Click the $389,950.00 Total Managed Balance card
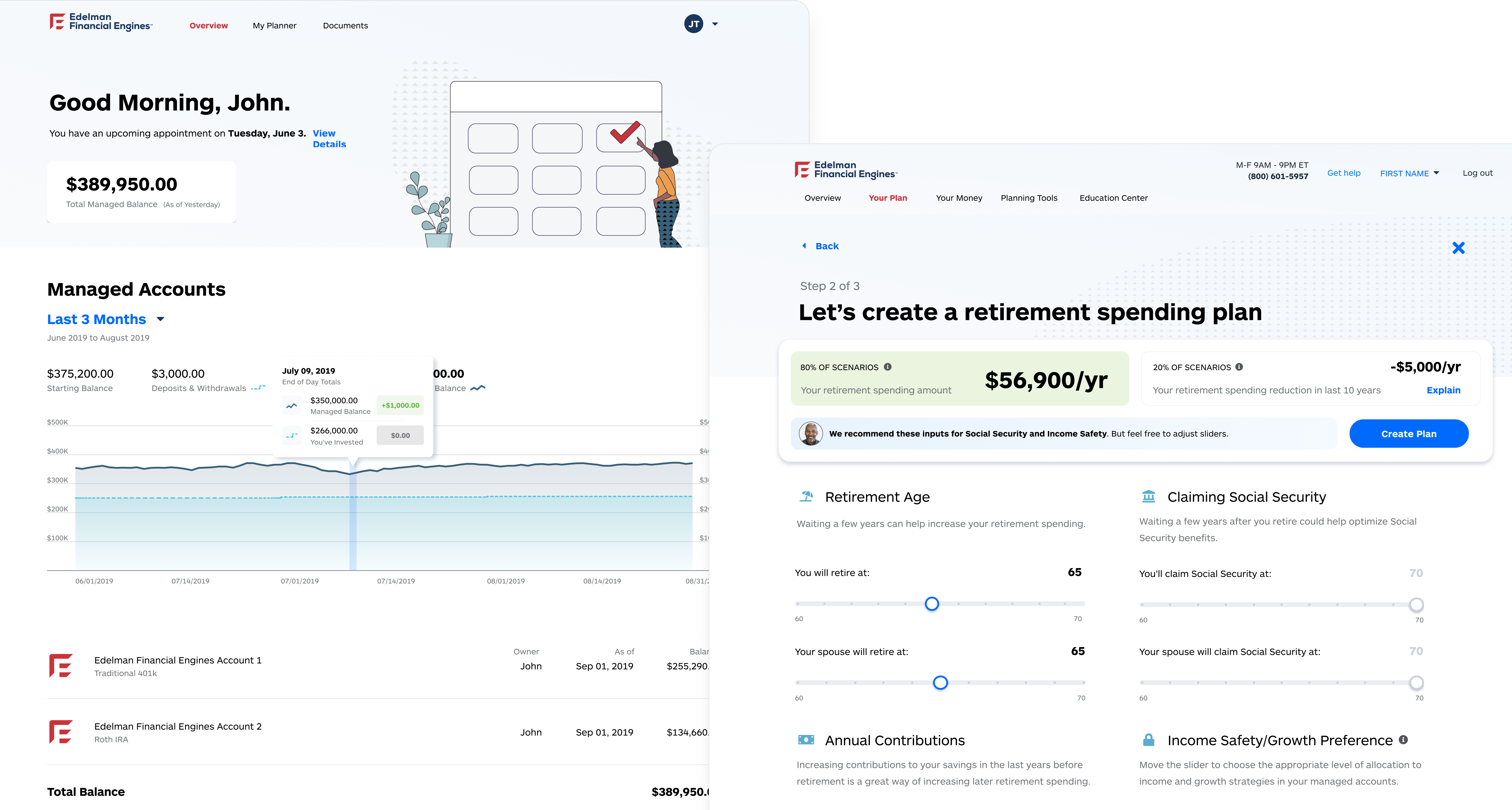Viewport: 1512px width, 810px height. (141, 192)
